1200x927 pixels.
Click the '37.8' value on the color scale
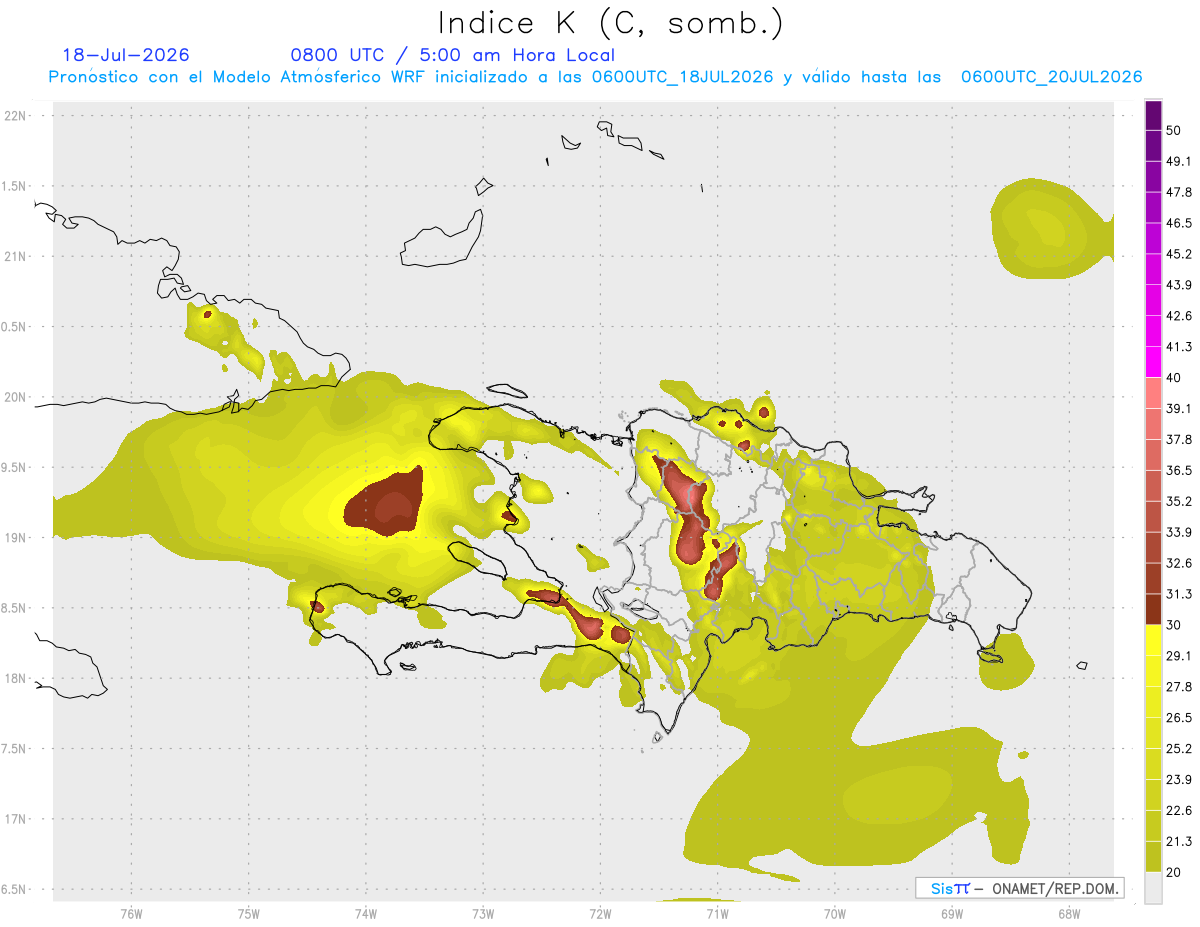[x=1179, y=440]
